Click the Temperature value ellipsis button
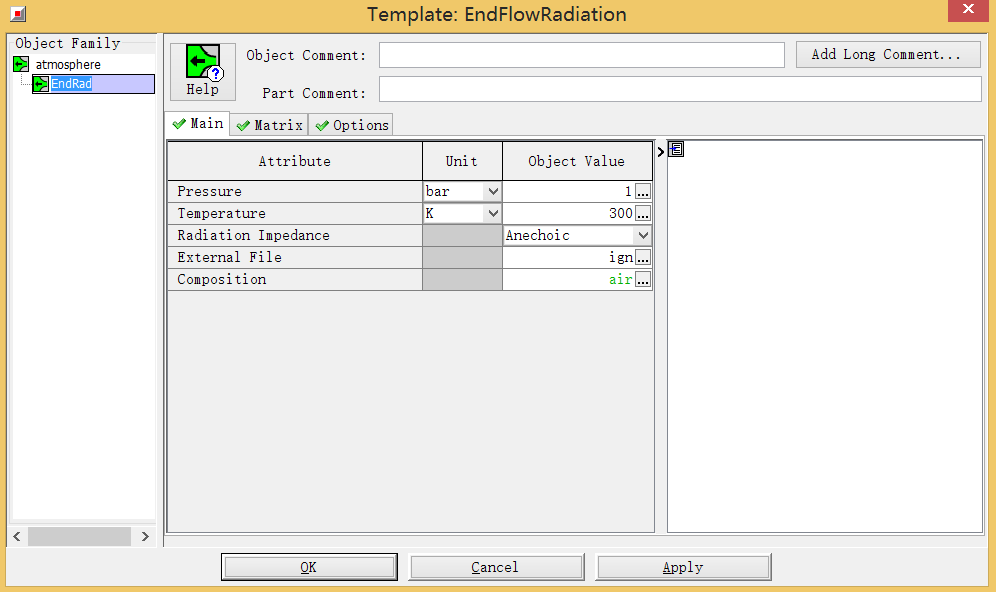This screenshot has height=592, width=996. coord(643,213)
